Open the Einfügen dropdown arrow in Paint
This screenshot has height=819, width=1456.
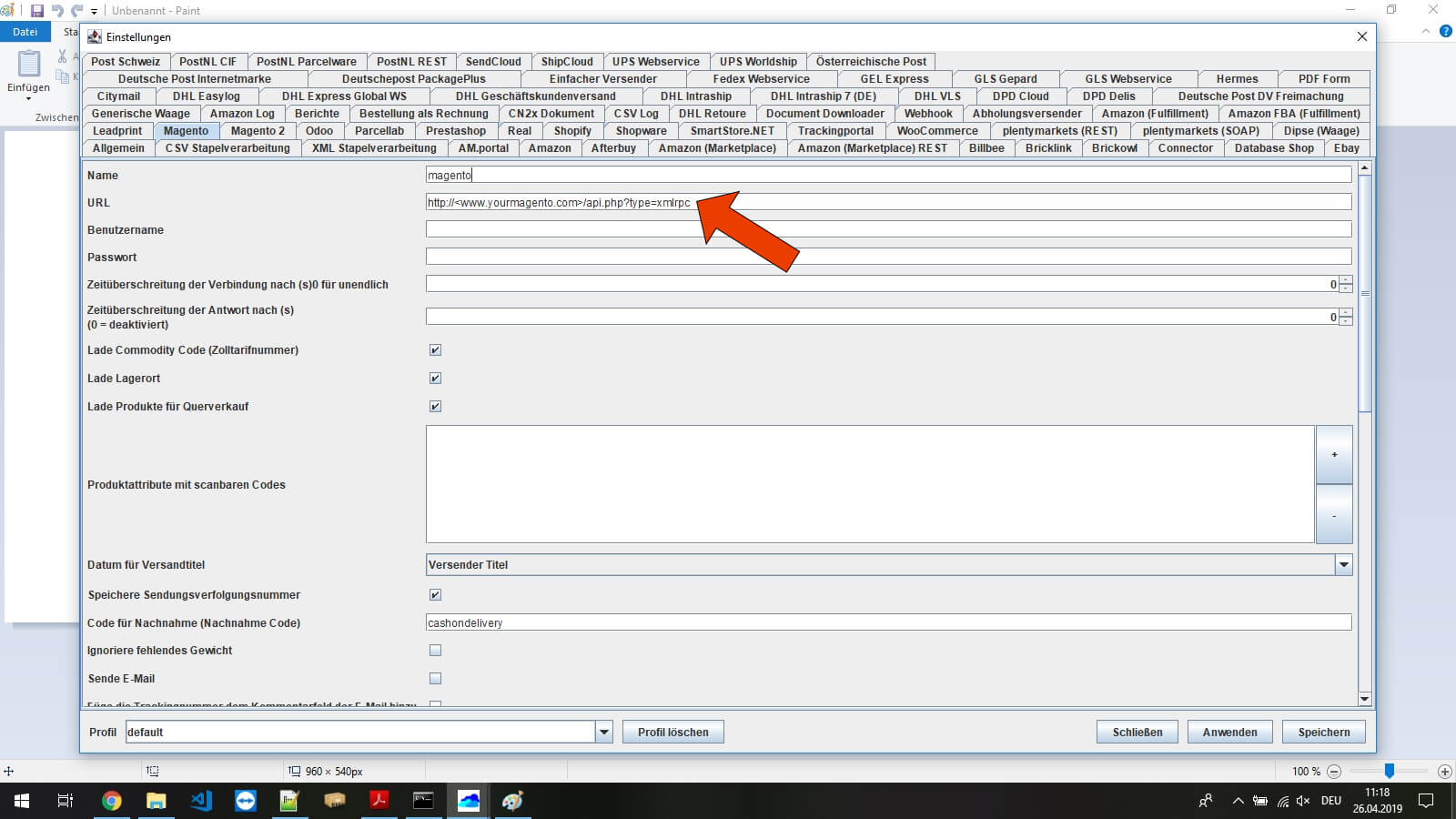[28, 98]
